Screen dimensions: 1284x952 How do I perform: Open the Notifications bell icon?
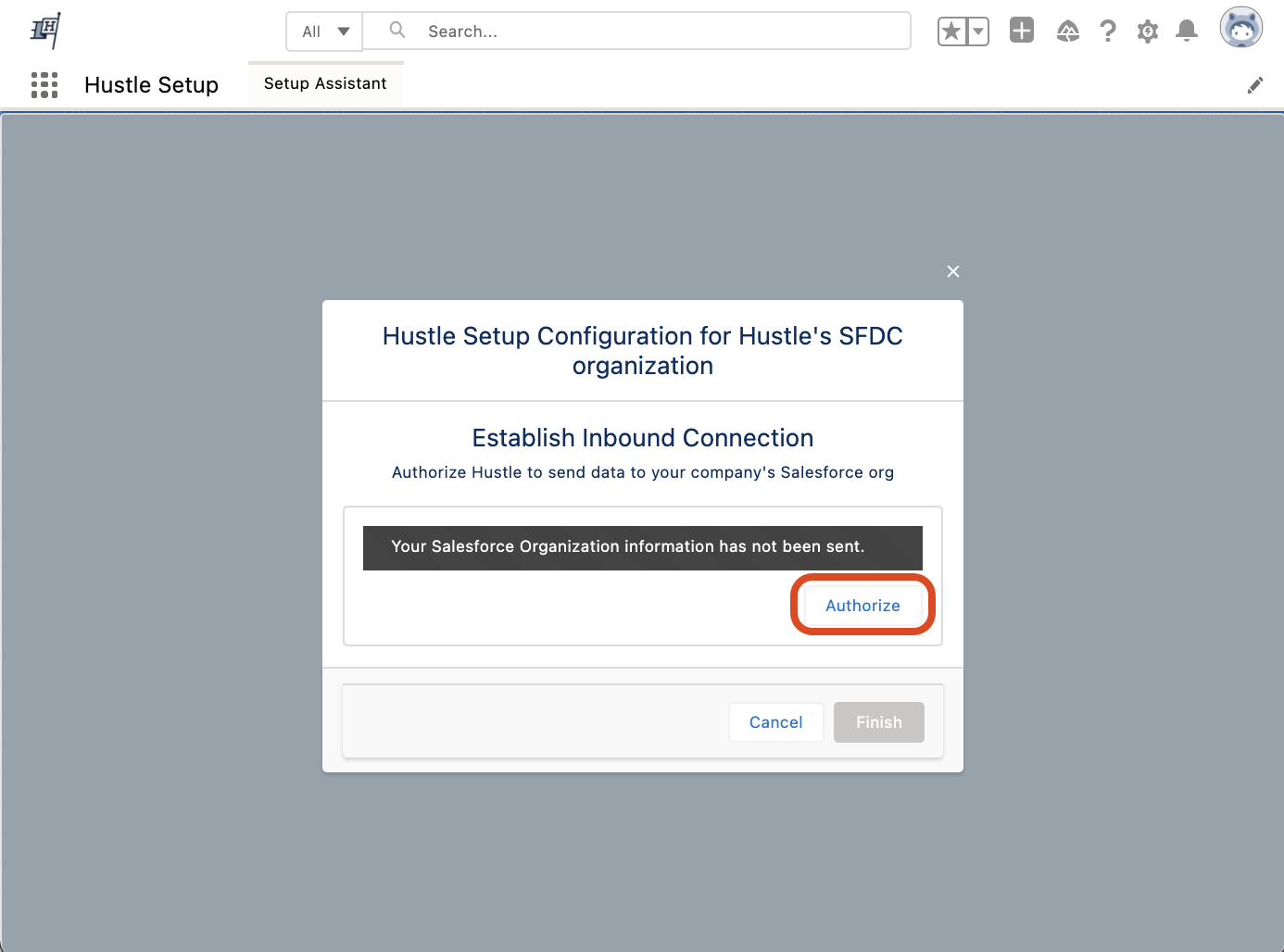(1187, 31)
